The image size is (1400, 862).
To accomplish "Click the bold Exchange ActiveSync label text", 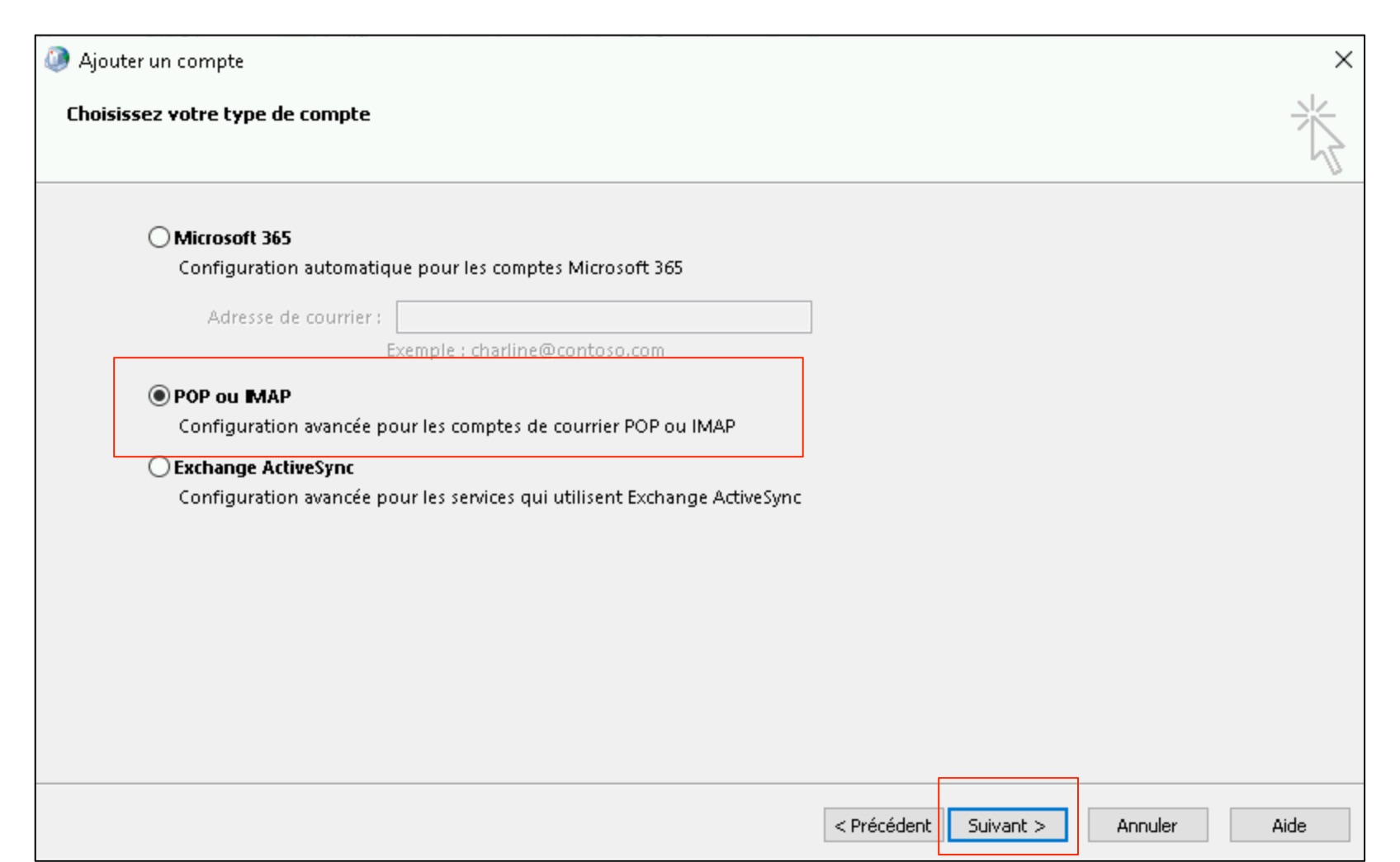I will point(264,467).
